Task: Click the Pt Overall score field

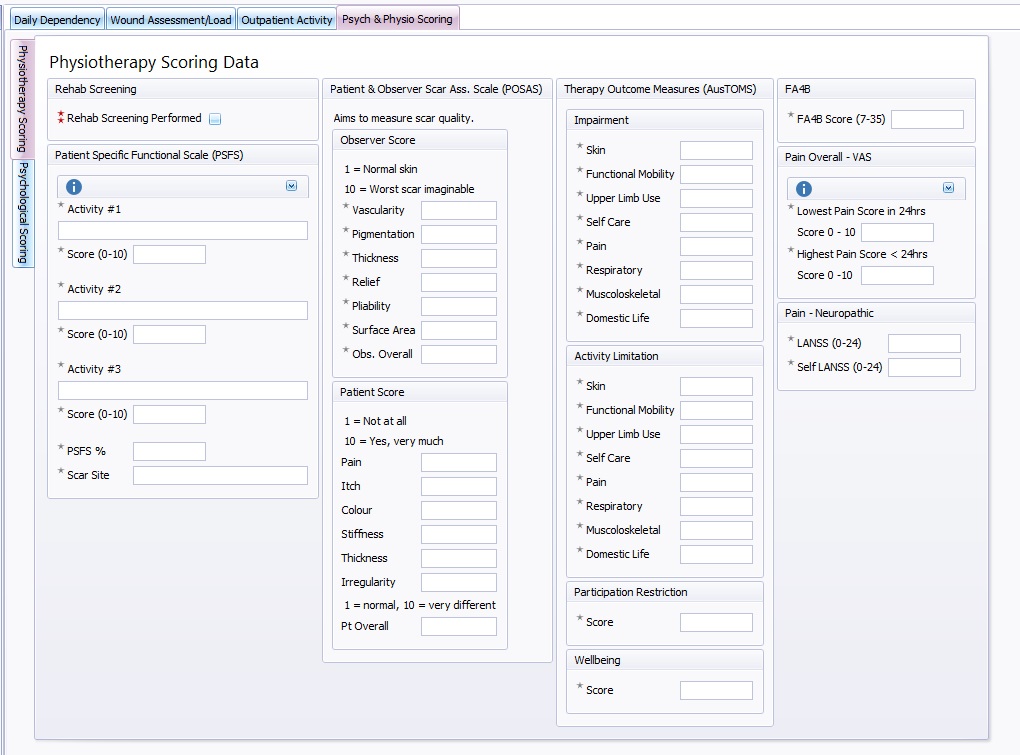Action: (458, 627)
